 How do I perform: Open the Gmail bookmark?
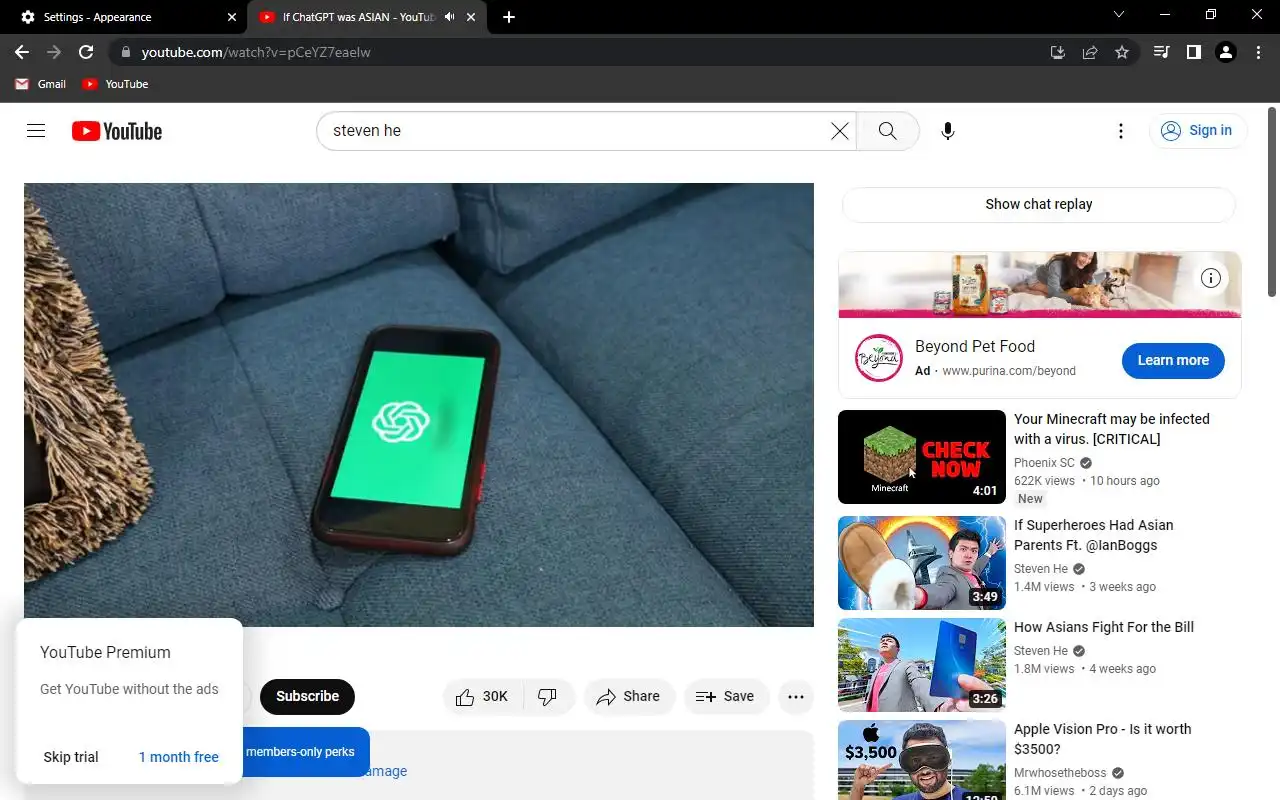pyautogui.click(x=40, y=84)
